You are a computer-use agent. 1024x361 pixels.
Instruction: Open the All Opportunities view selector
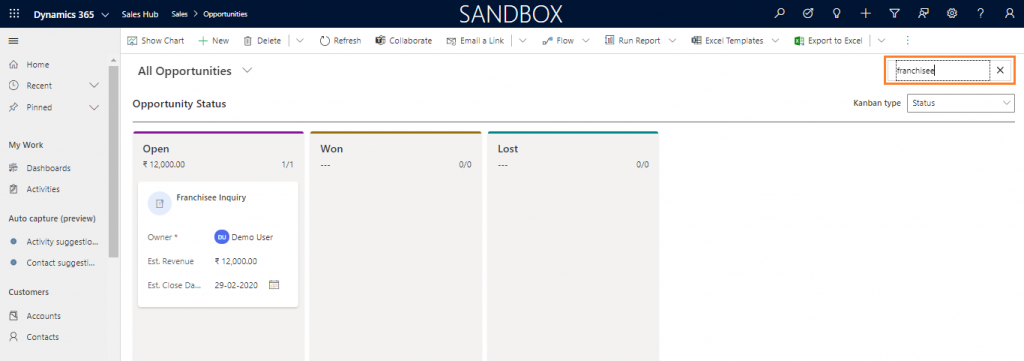(x=247, y=71)
